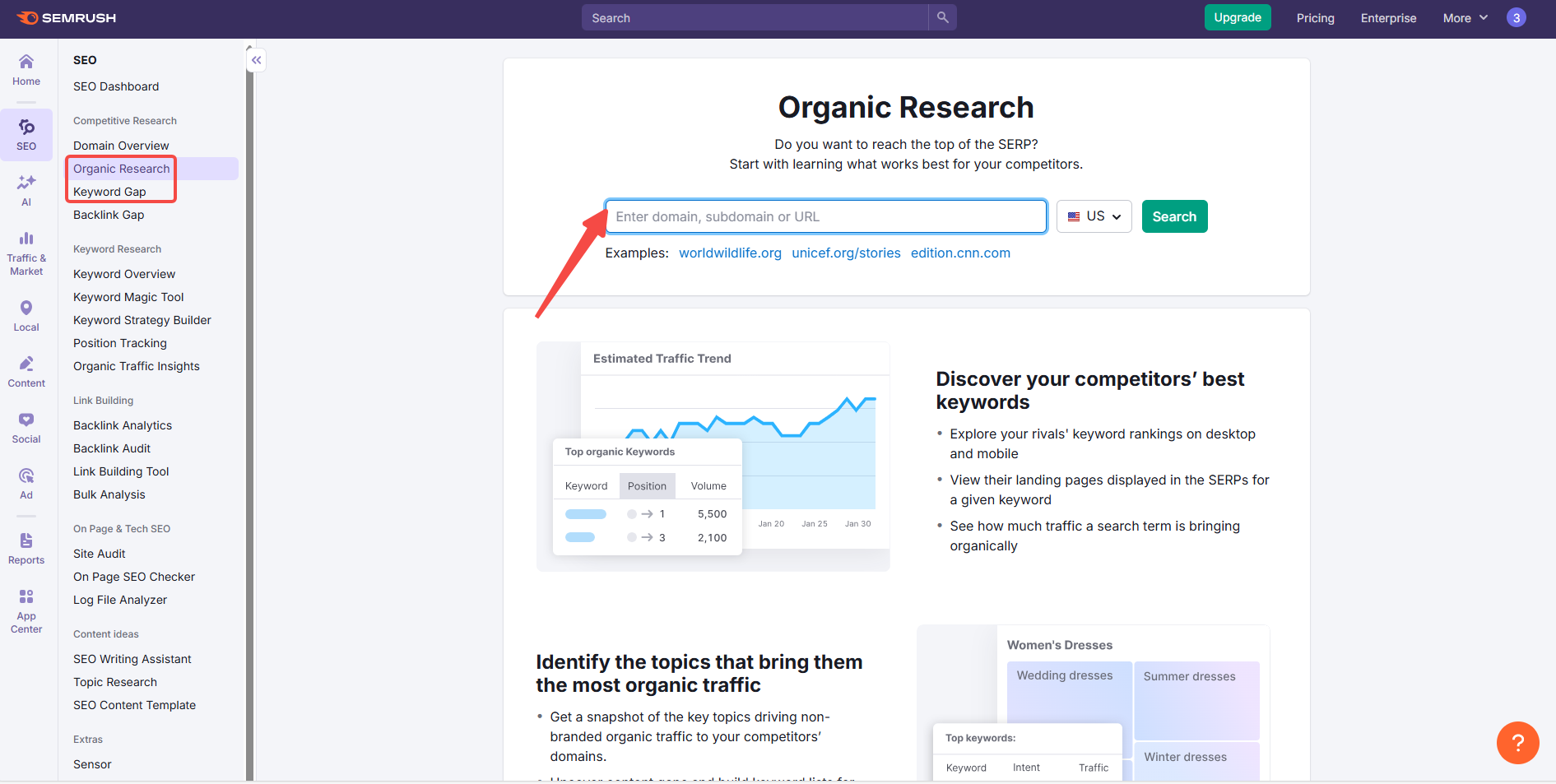
Task: Open the worldwildlife.org example link
Action: [730, 253]
